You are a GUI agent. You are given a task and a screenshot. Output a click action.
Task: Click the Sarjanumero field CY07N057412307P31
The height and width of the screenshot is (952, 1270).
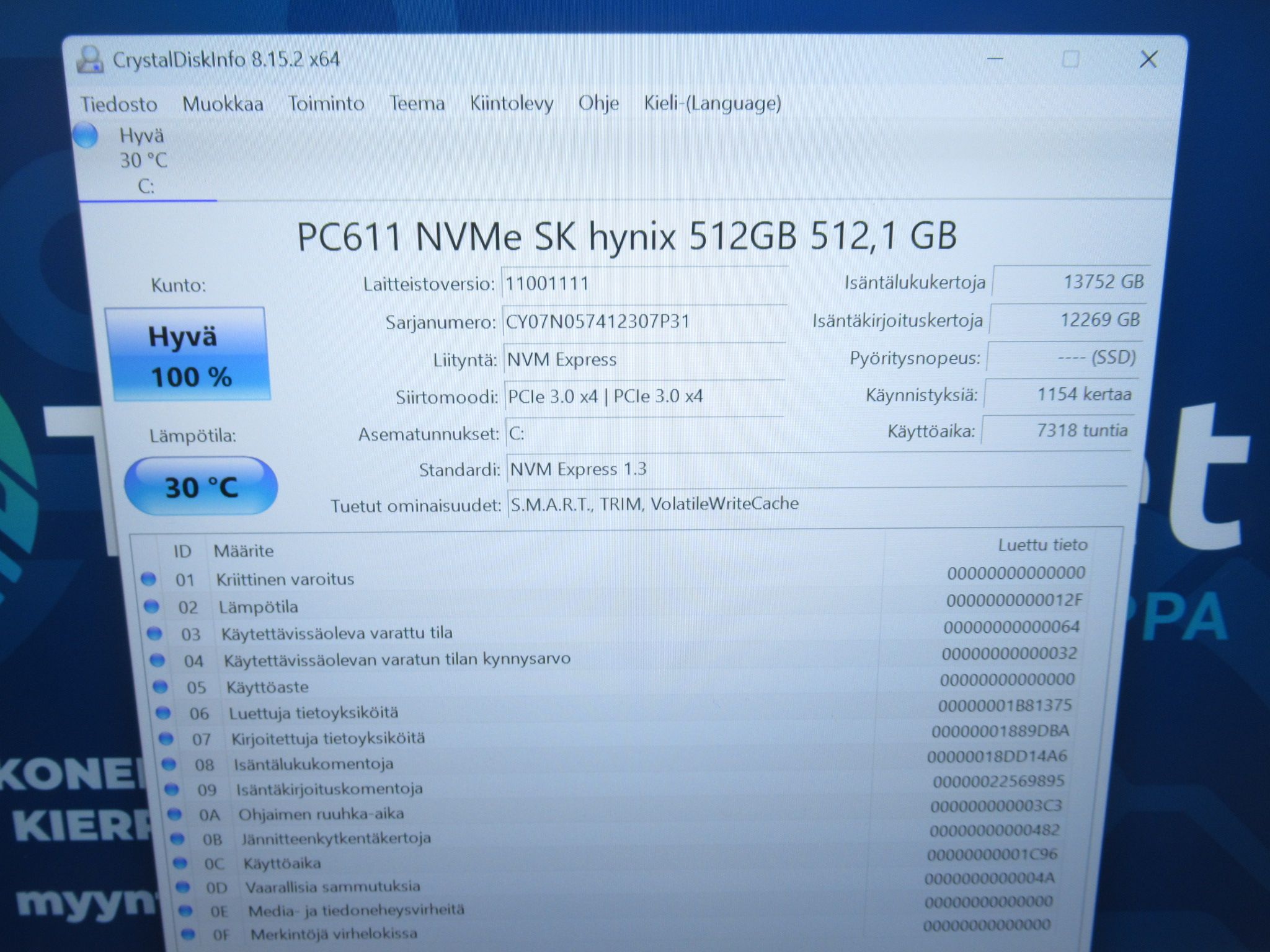[645, 322]
